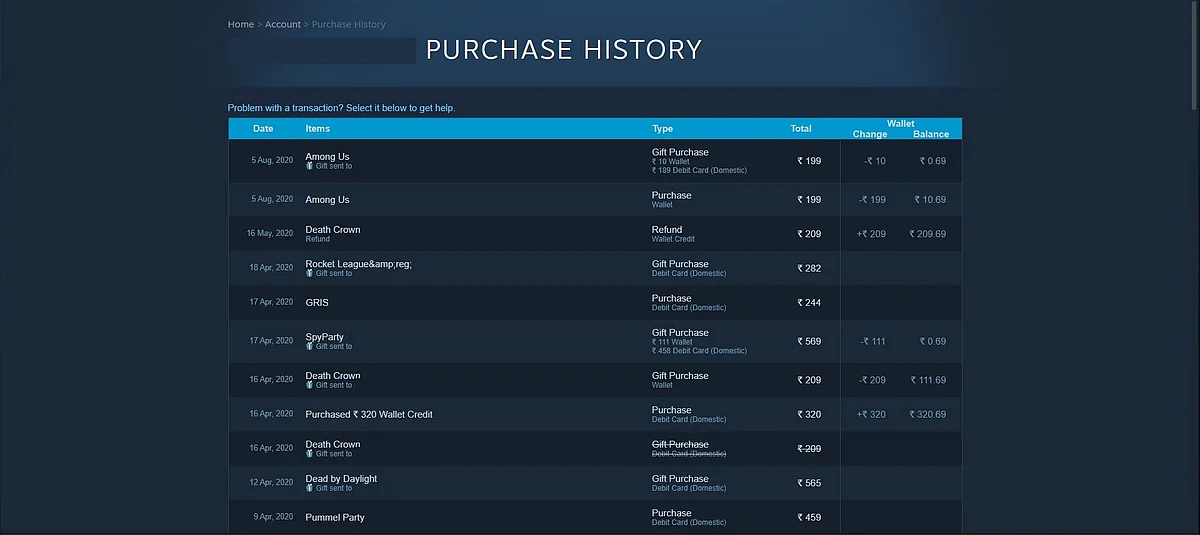Click gift icon under SpyParty row

click(x=310, y=346)
